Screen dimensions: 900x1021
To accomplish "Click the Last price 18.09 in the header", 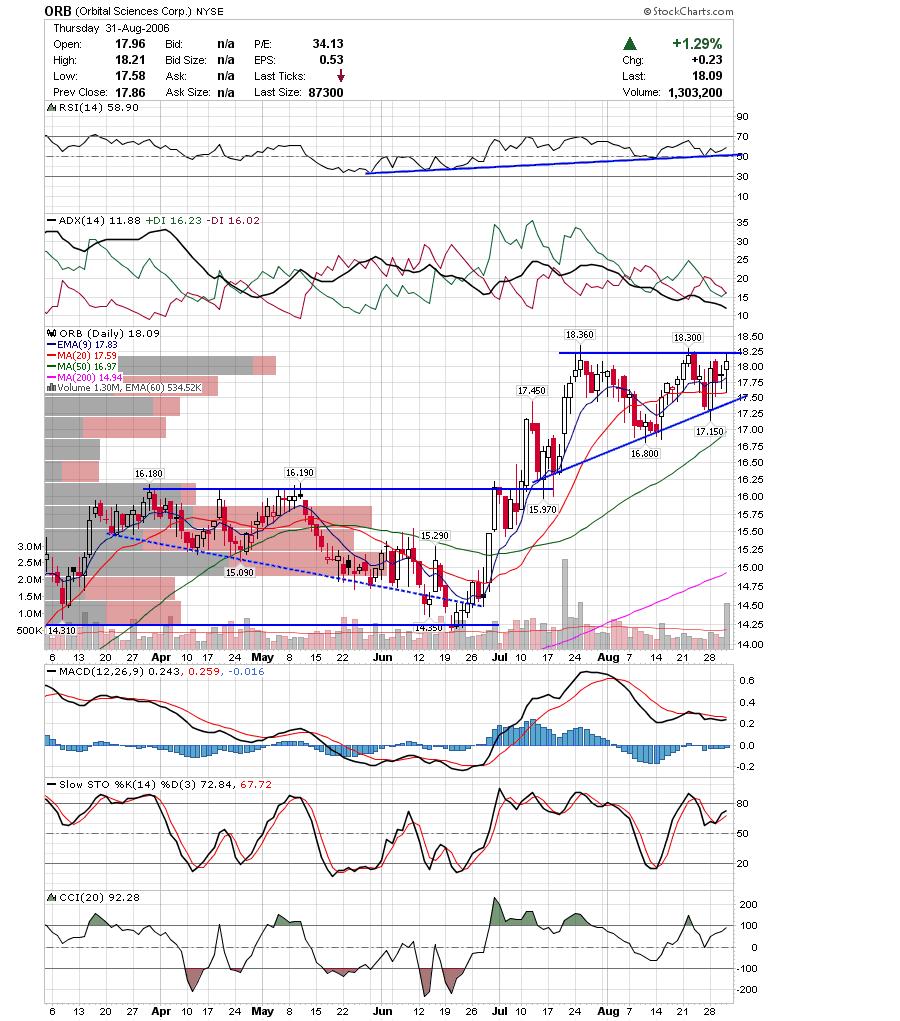I will pos(707,76).
